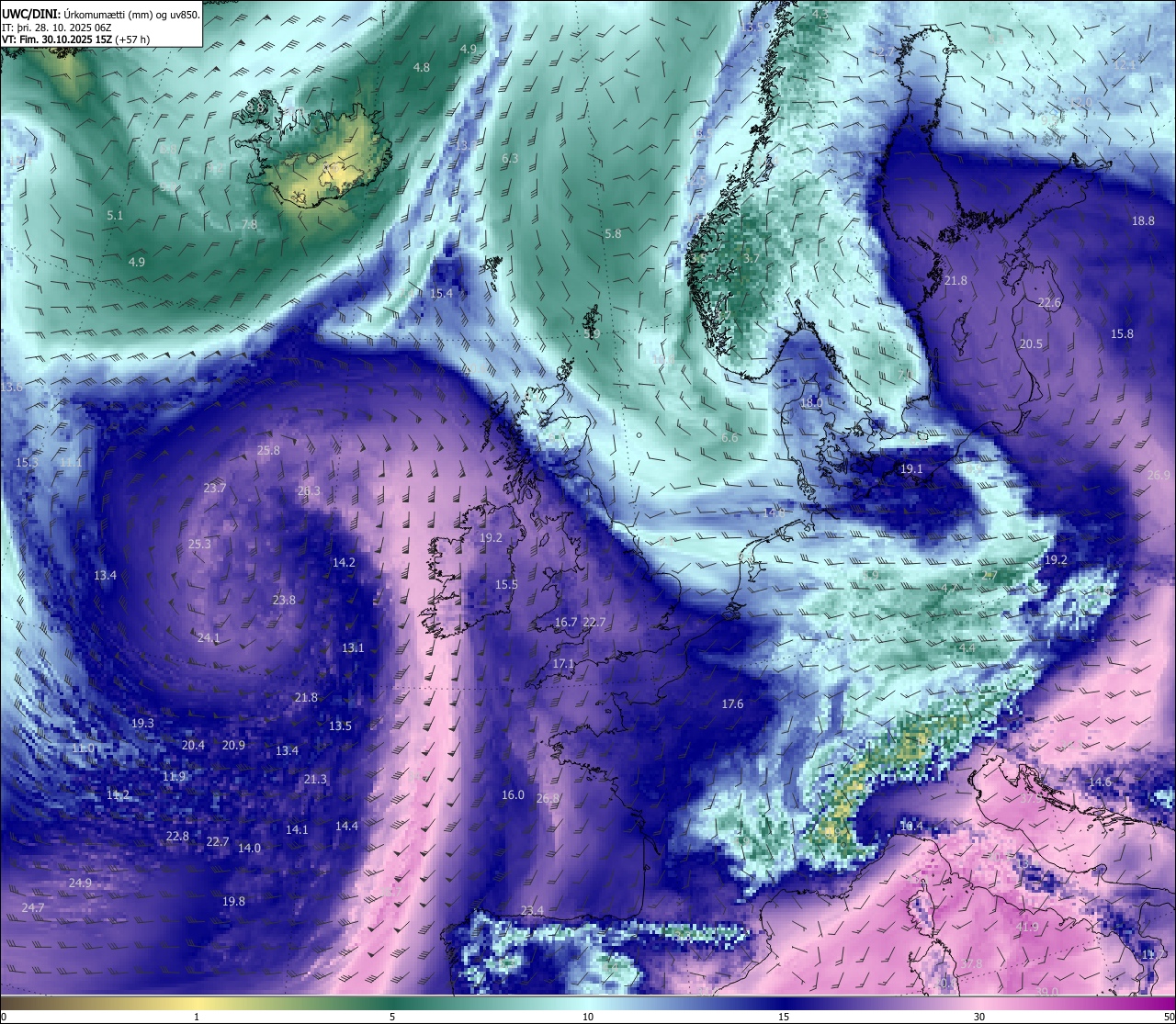
Task: Select the 22.6 value label
Action: coord(1049,302)
